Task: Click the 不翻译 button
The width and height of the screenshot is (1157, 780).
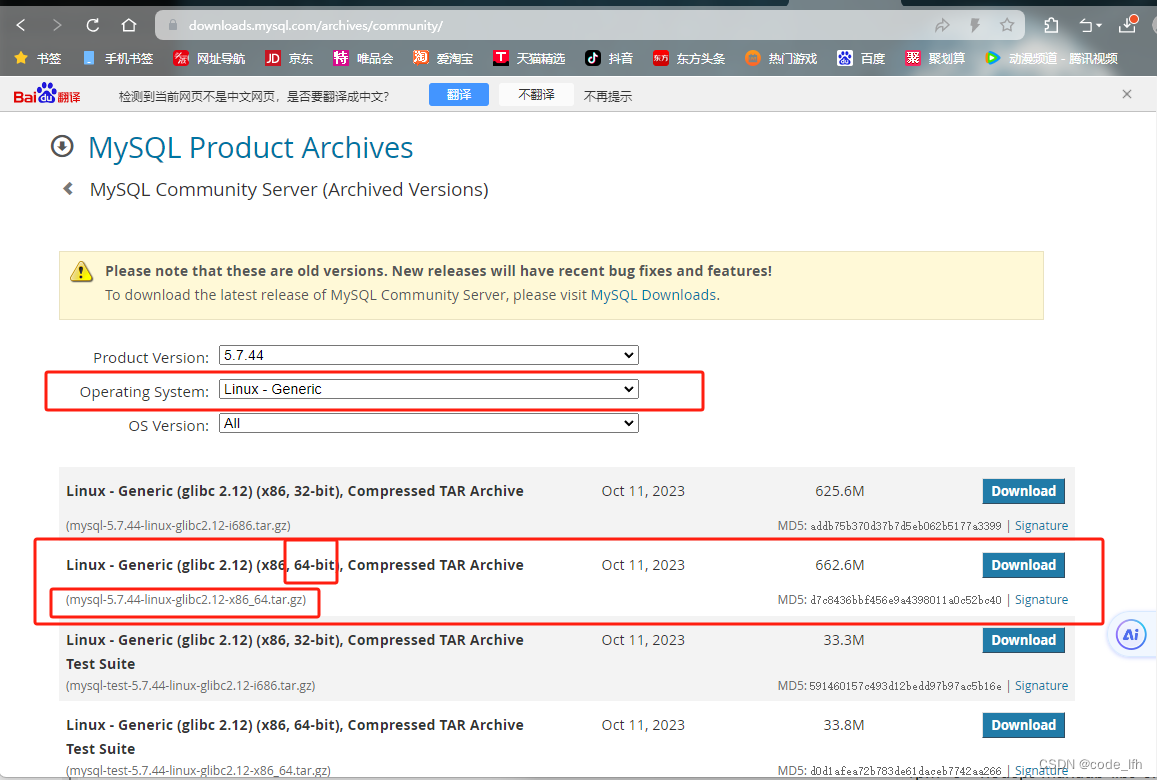Action: (x=536, y=94)
